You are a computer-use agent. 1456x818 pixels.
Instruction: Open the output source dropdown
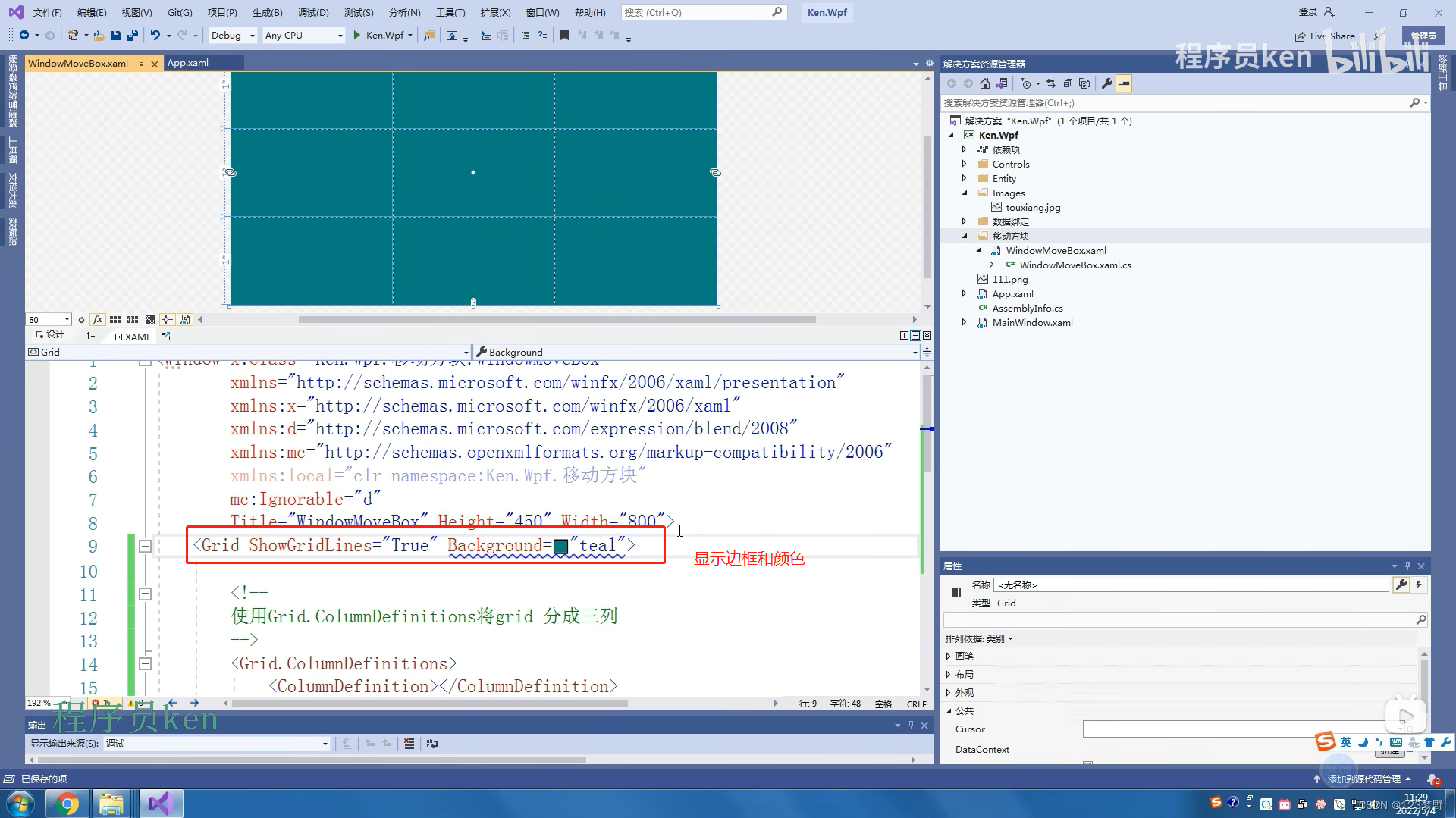click(217, 744)
